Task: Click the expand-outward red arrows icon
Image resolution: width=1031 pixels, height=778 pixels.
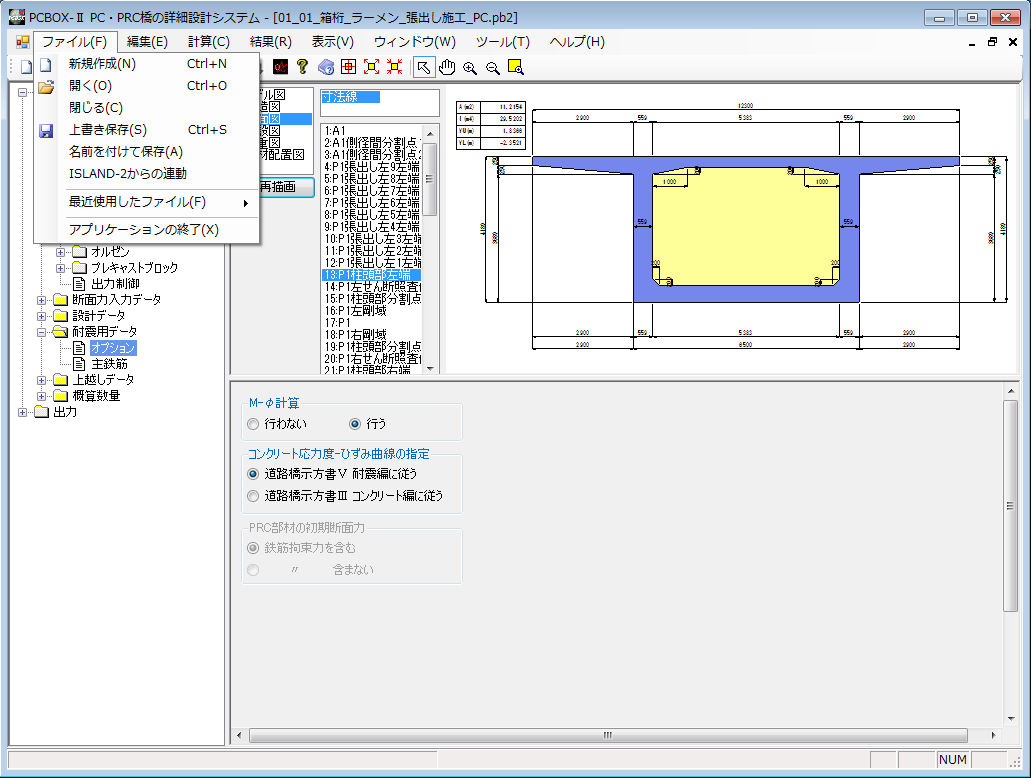Action: click(x=371, y=67)
